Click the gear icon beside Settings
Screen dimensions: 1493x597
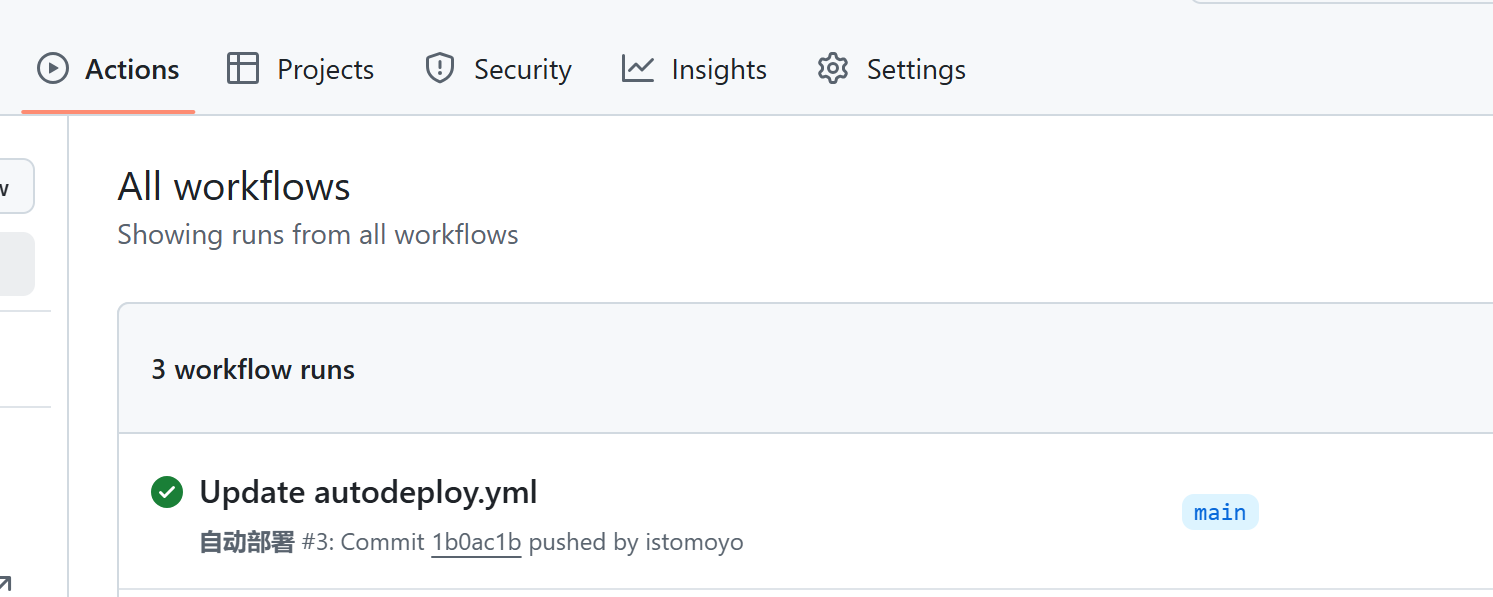pos(832,69)
